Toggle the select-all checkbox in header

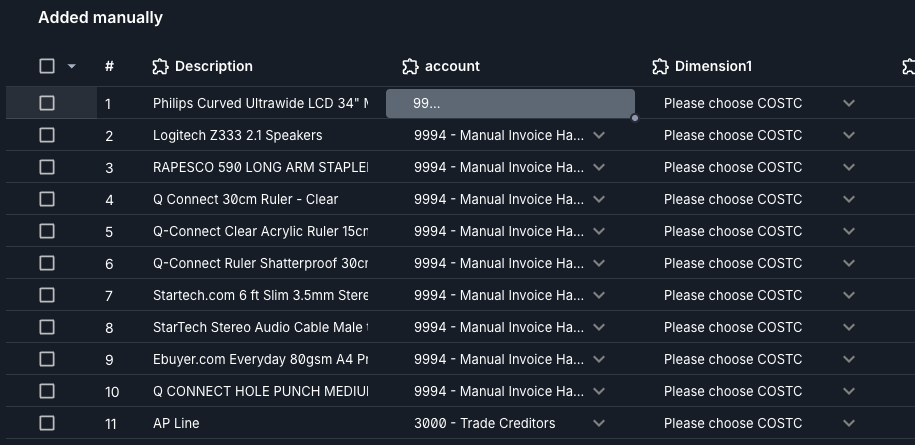click(x=47, y=66)
